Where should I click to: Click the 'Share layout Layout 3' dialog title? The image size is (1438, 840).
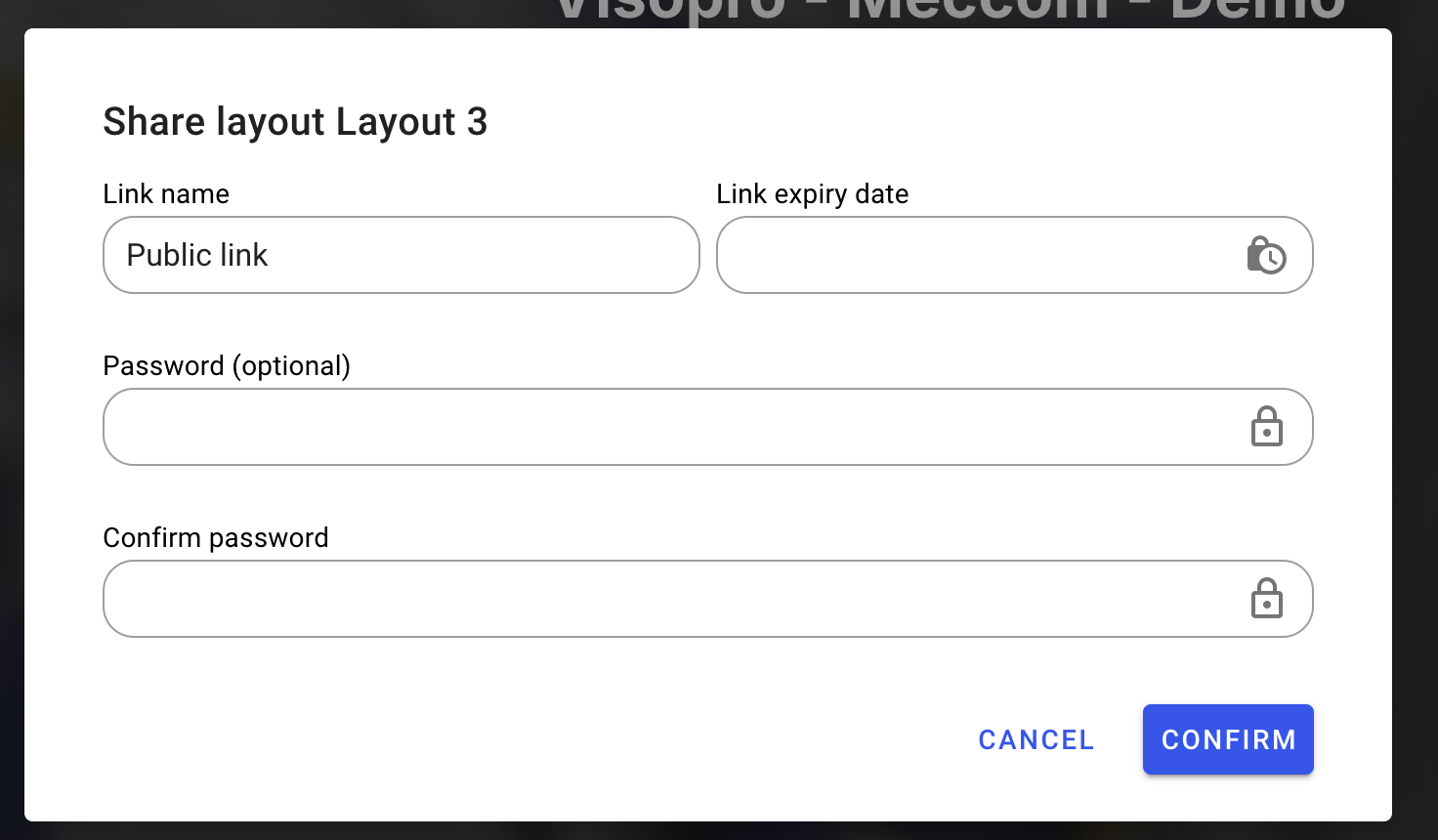coord(295,122)
